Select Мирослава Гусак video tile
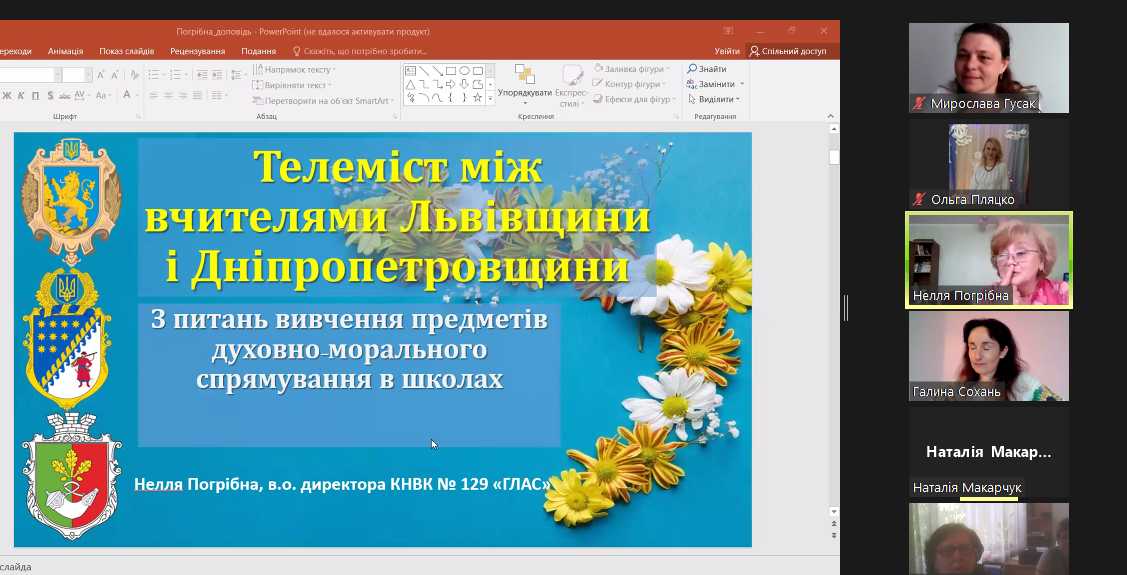 (x=988, y=68)
